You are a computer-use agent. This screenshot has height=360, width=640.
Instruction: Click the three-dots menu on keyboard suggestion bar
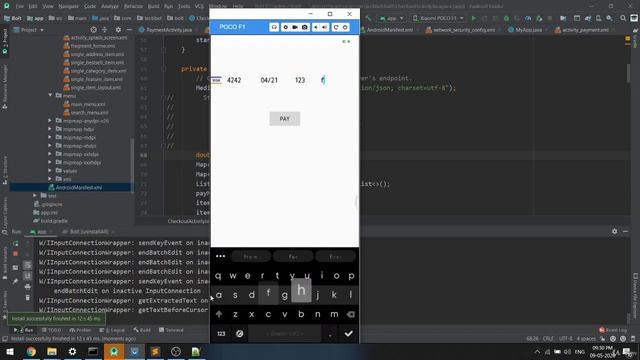(x=220, y=256)
